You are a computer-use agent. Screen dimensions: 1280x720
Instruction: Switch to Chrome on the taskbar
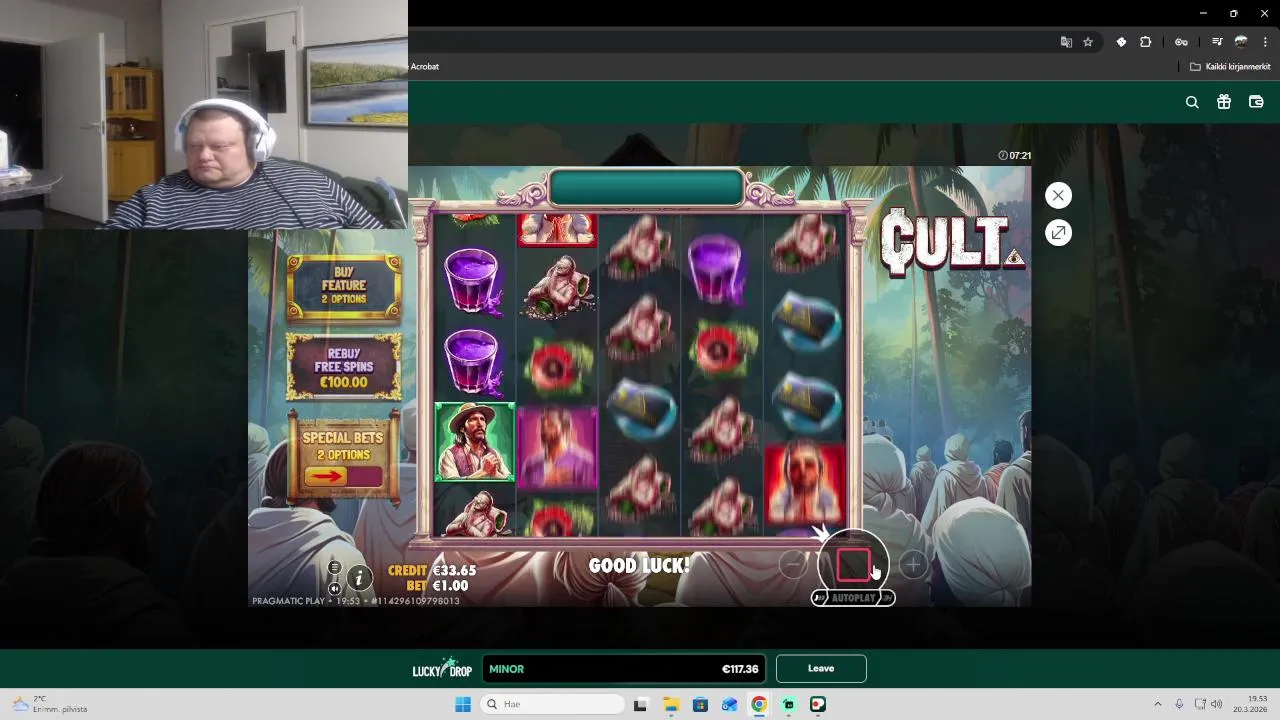coord(759,704)
